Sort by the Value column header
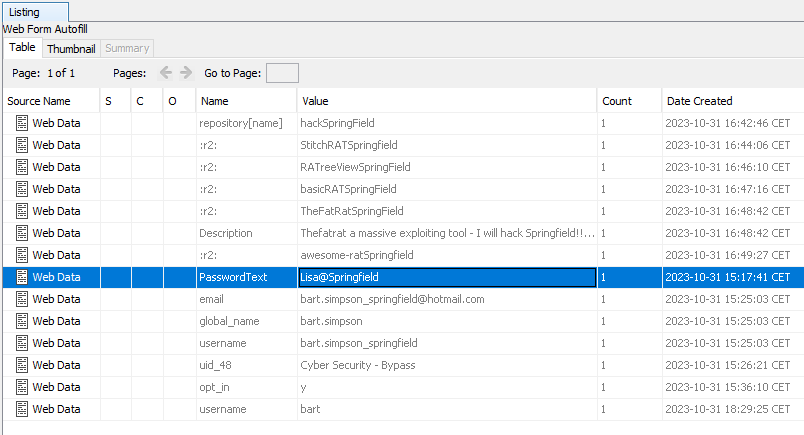This screenshot has height=435, width=804. [316, 101]
